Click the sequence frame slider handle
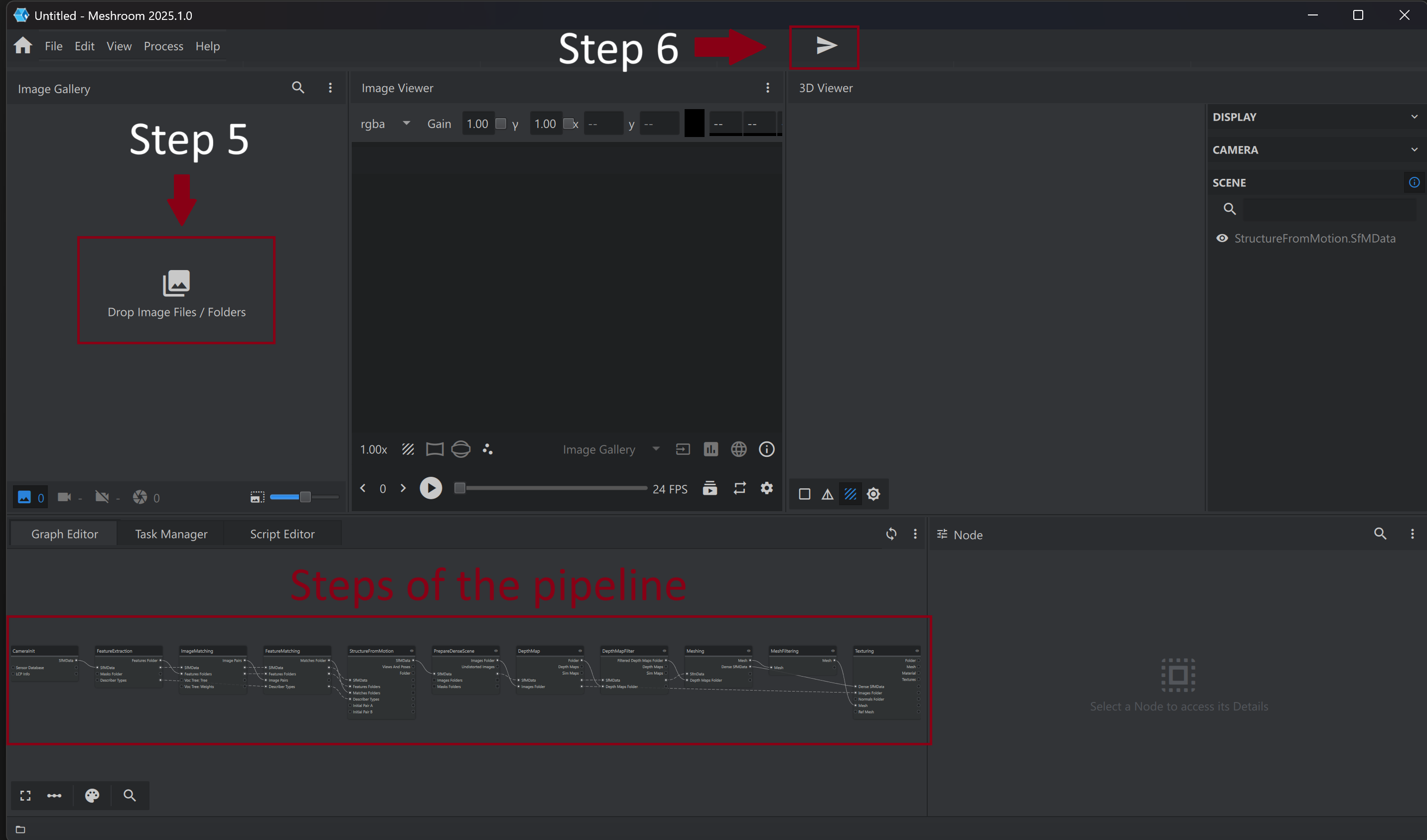 point(460,488)
